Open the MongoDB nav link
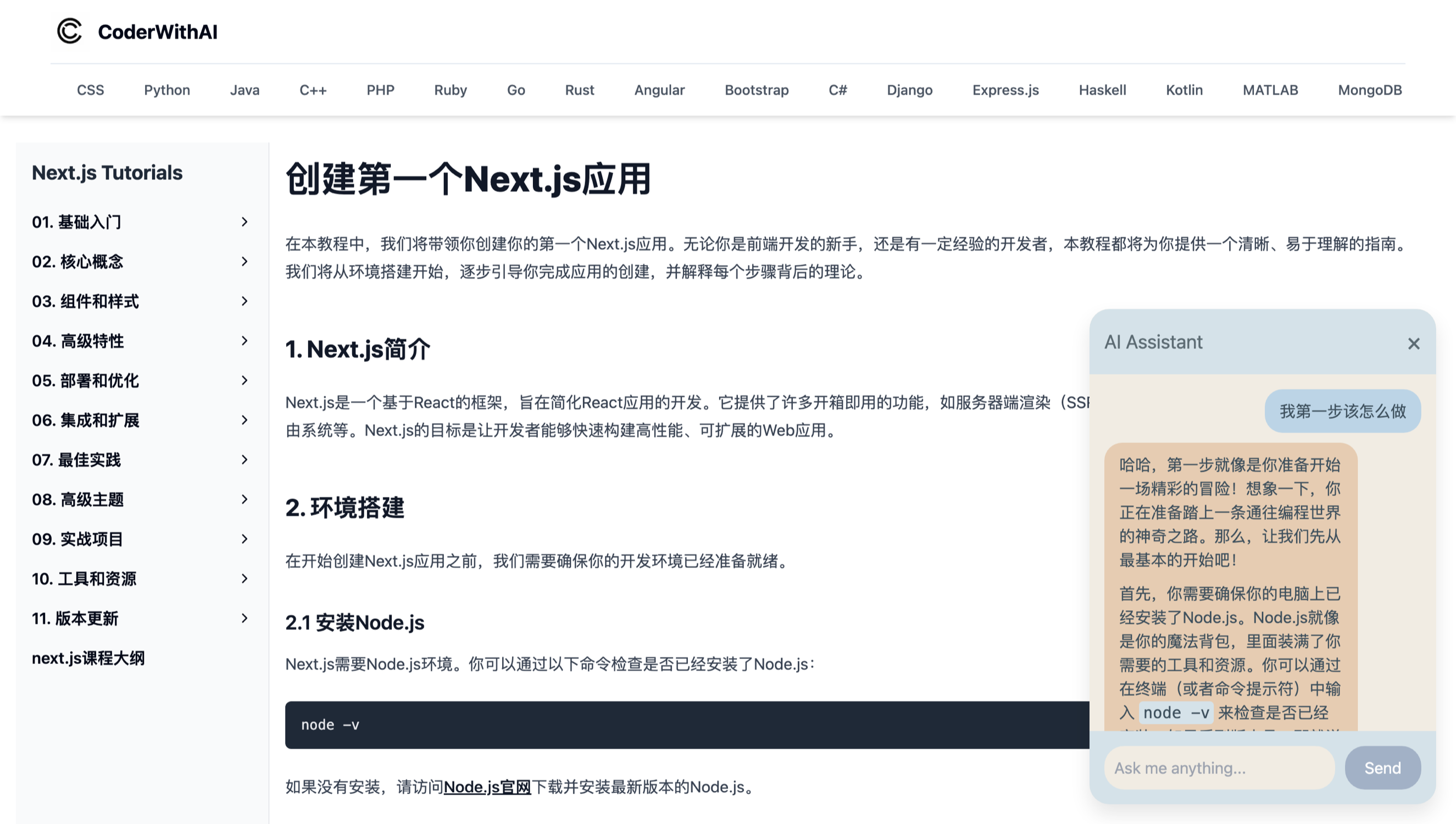The height and width of the screenshot is (824, 1456). [x=1369, y=90]
